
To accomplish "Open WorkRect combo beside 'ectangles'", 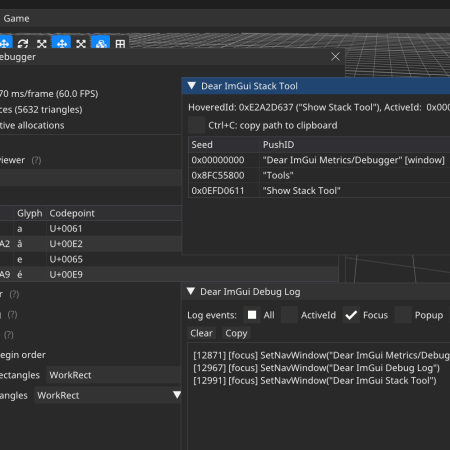I will [x=114, y=375].
